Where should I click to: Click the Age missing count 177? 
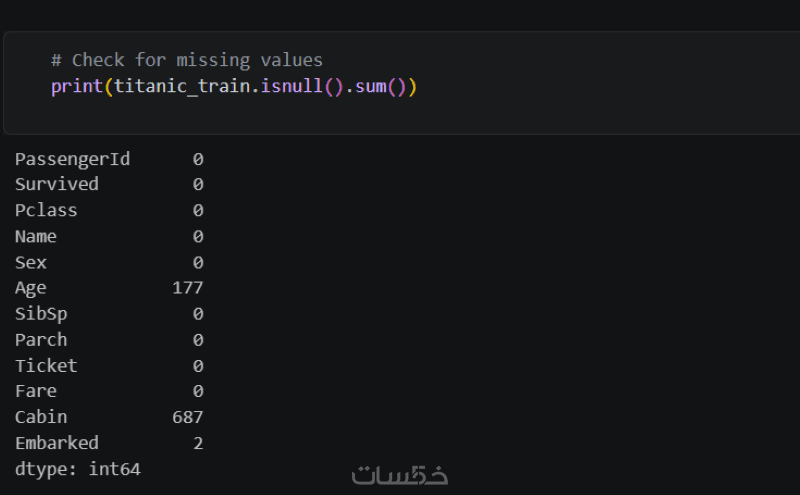pos(187,288)
